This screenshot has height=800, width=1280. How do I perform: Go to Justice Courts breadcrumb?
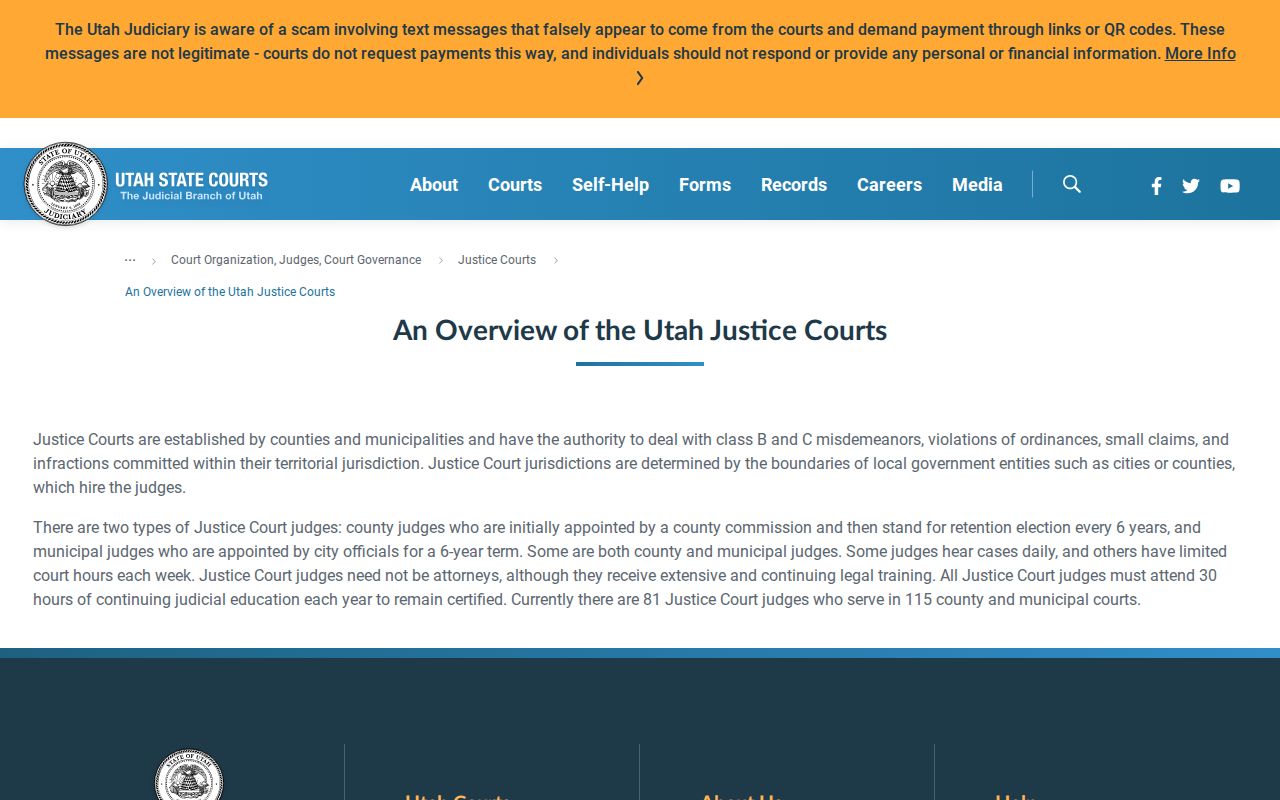pyautogui.click(x=497, y=260)
